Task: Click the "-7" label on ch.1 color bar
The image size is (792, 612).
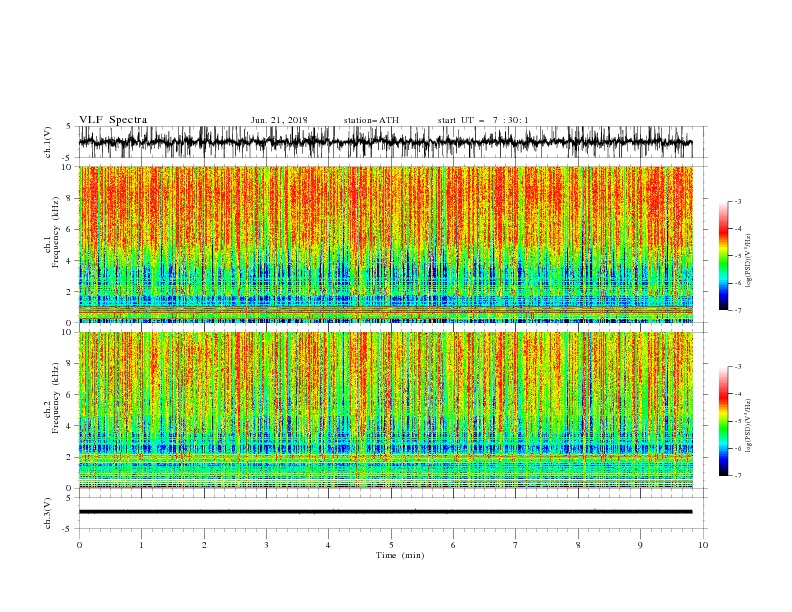Action: (738, 310)
